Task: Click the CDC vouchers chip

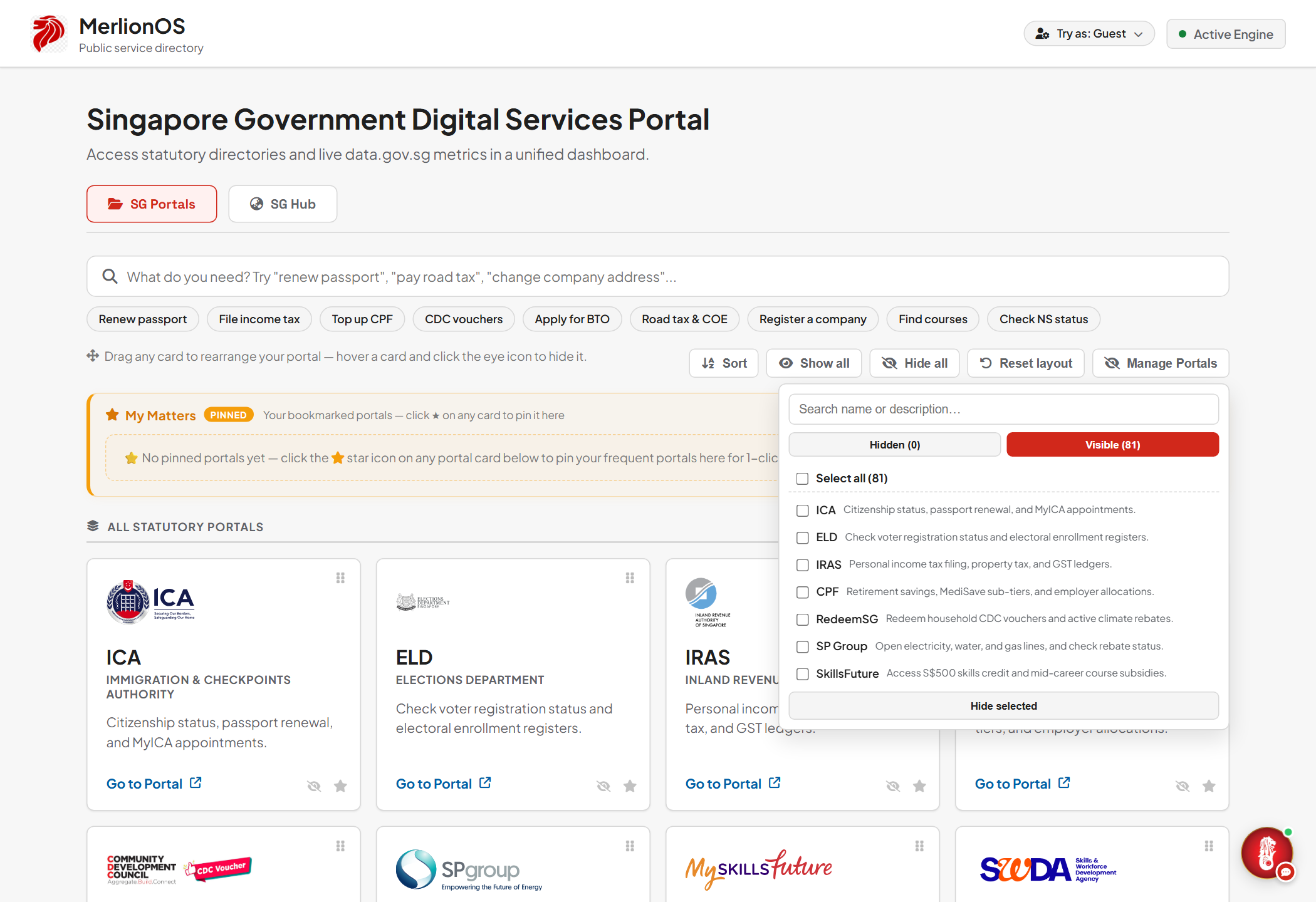Action: (x=464, y=319)
